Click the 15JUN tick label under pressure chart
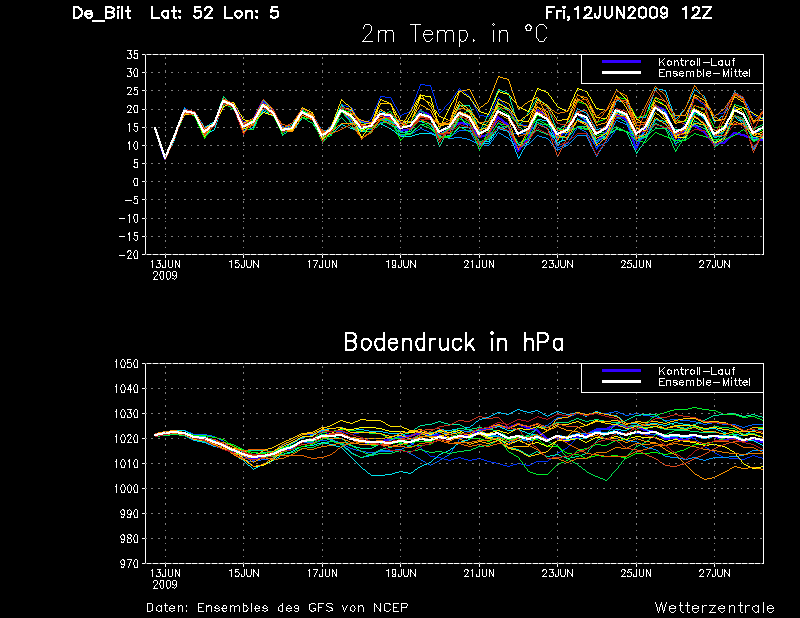The width and height of the screenshot is (800, 618). (243, 574)
